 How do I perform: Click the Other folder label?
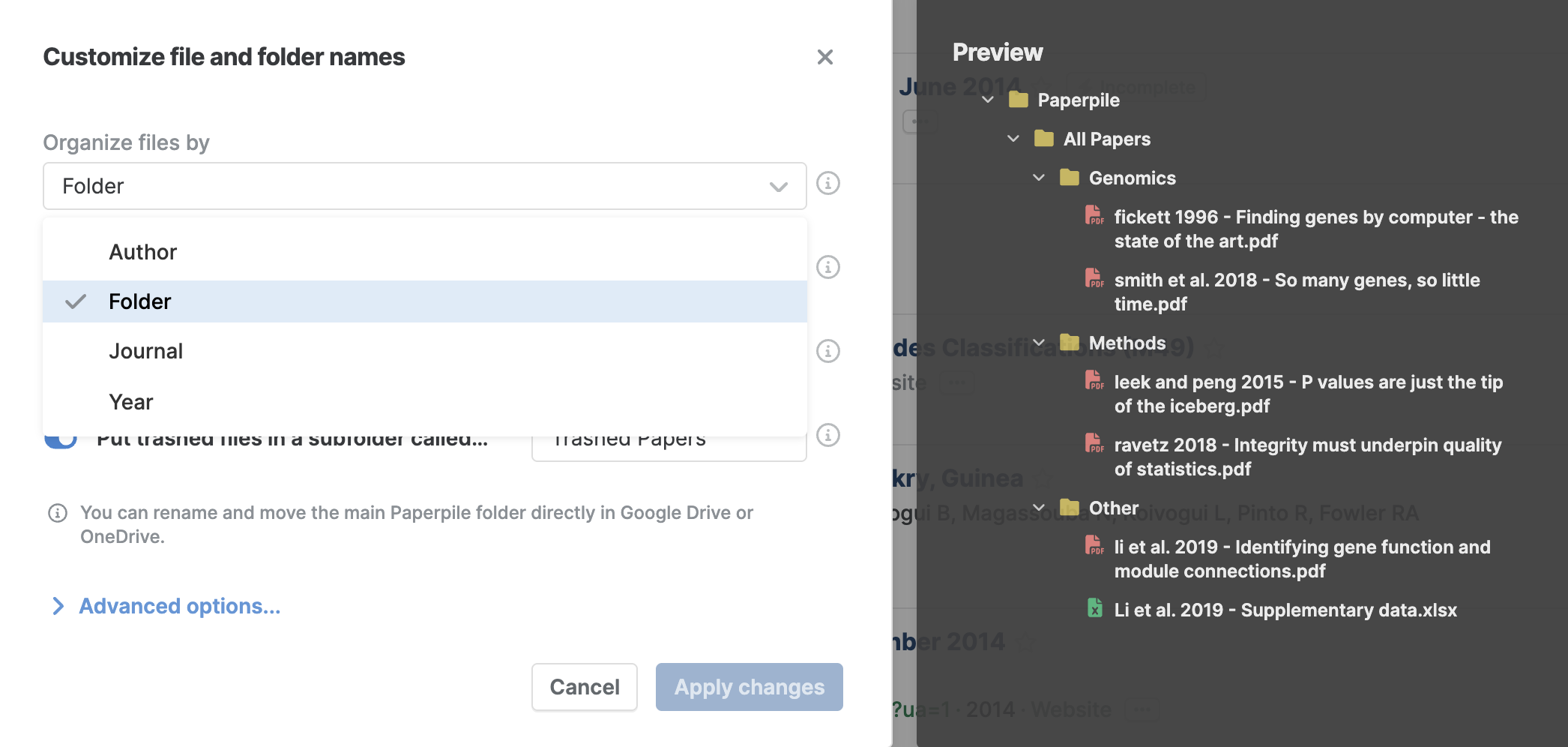[1113, 508]
